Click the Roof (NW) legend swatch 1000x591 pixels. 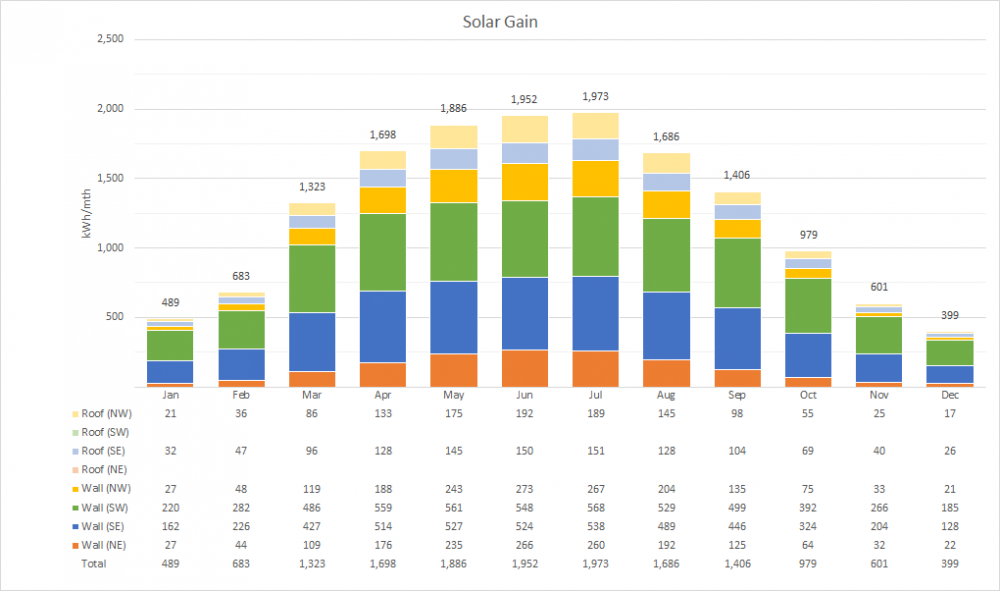(x=75, y=414)
